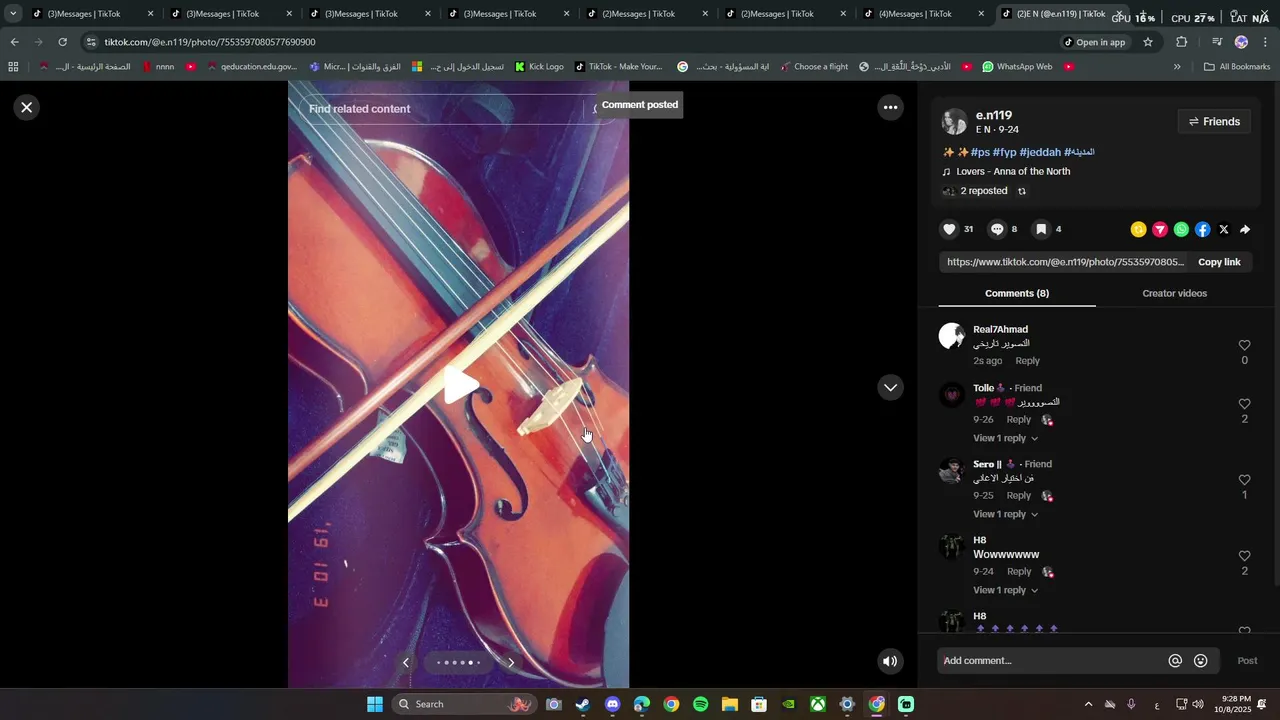Switch to (4)Messages | TikTok tab
Screen dimensions: 1280x720
point(924,14)
